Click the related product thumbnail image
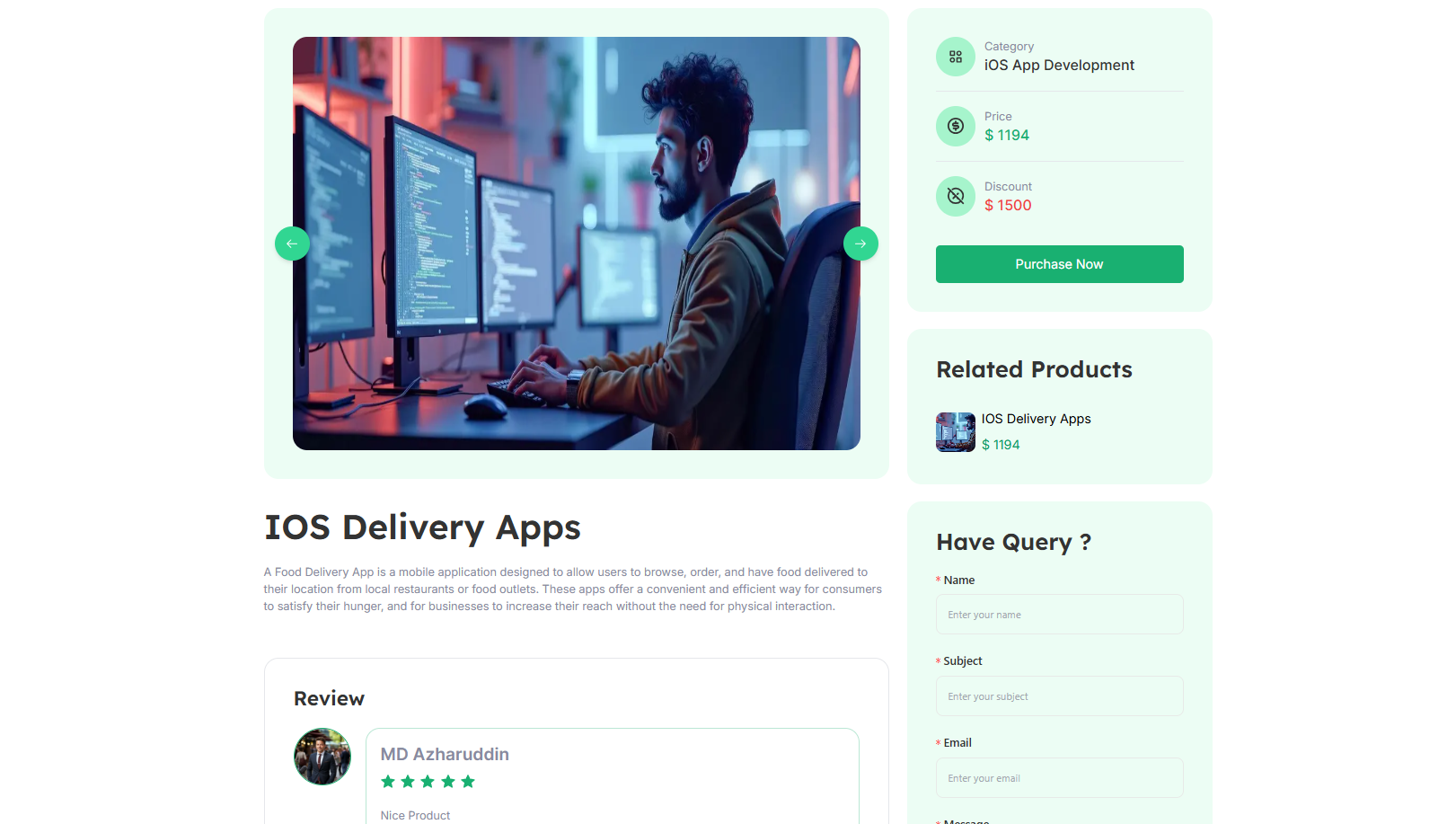 [956, 432]
